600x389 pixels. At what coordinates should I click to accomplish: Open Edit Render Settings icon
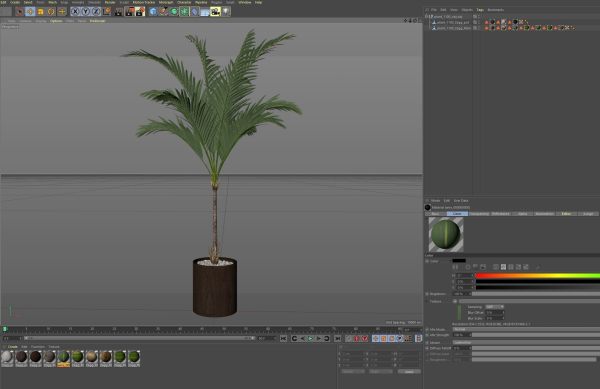point(140,12)
